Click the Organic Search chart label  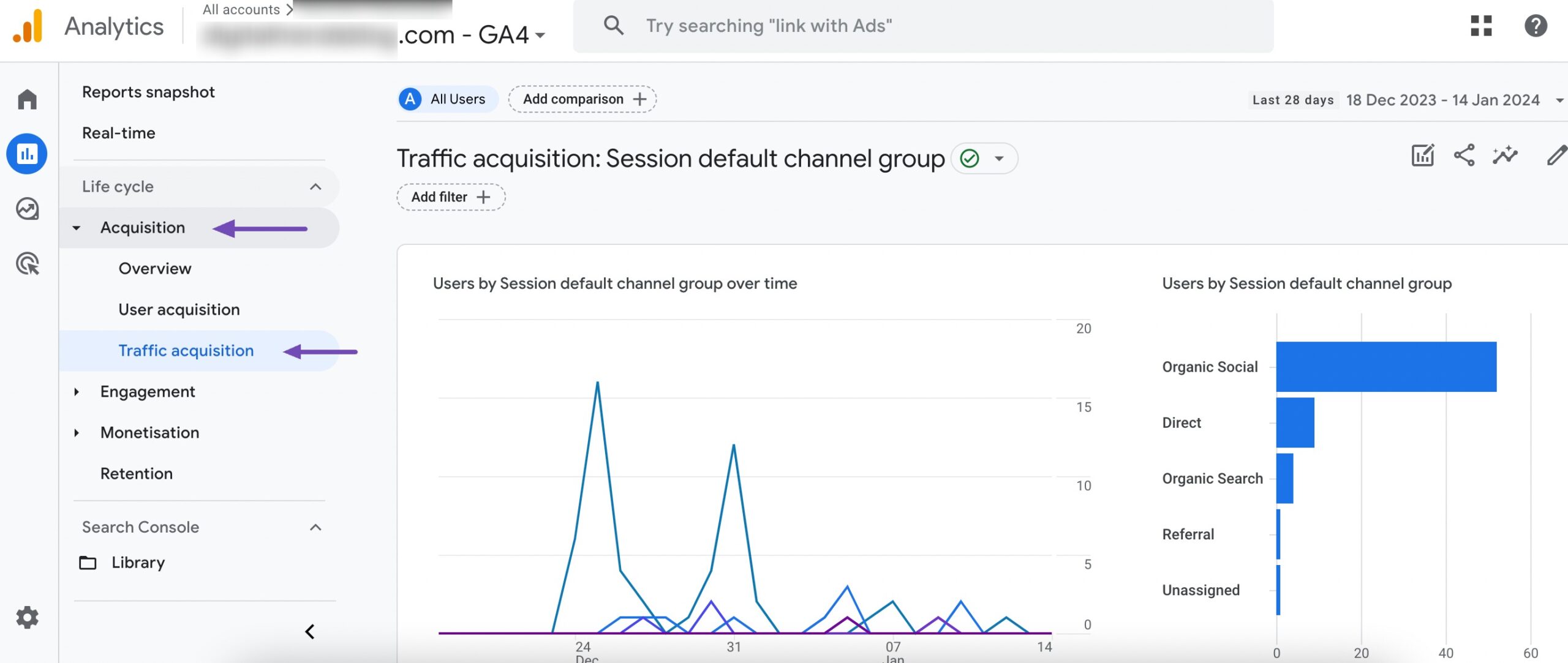1212,478
